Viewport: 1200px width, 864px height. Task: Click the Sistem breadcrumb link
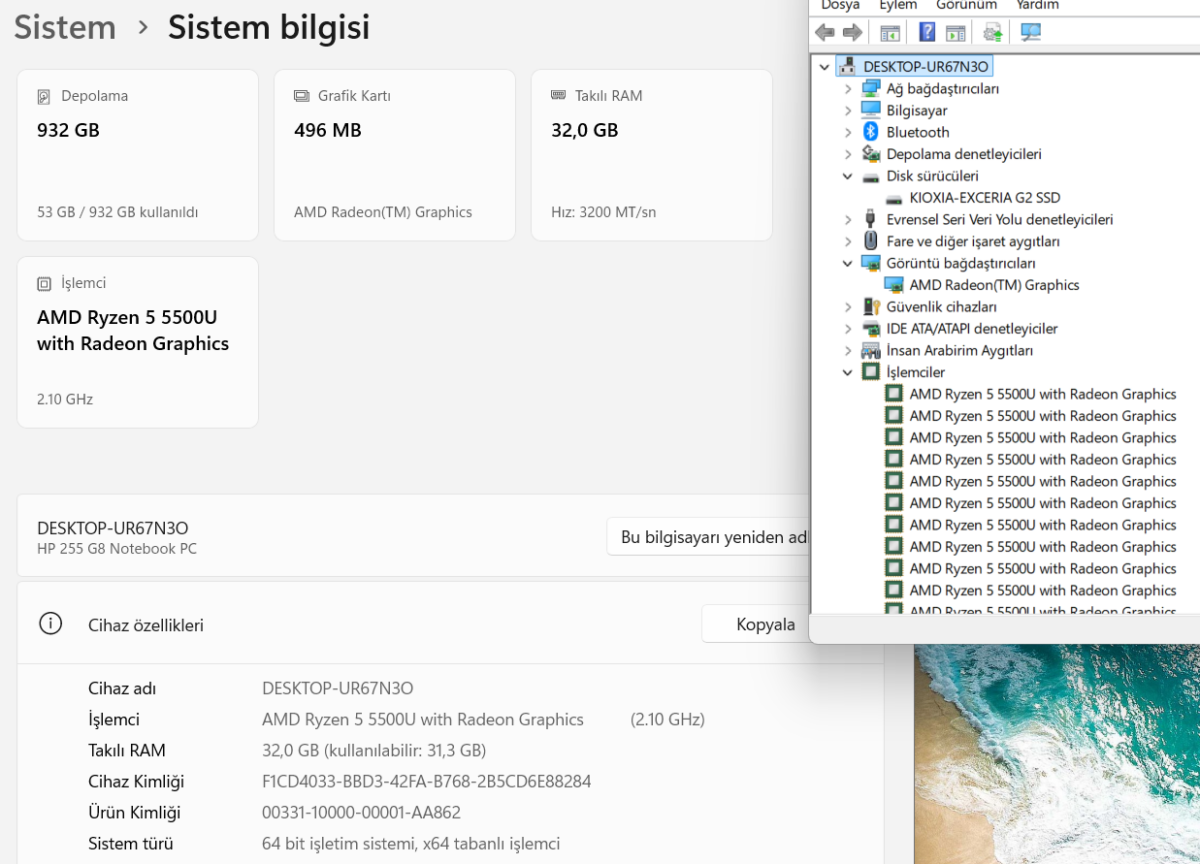coord(65,27)
